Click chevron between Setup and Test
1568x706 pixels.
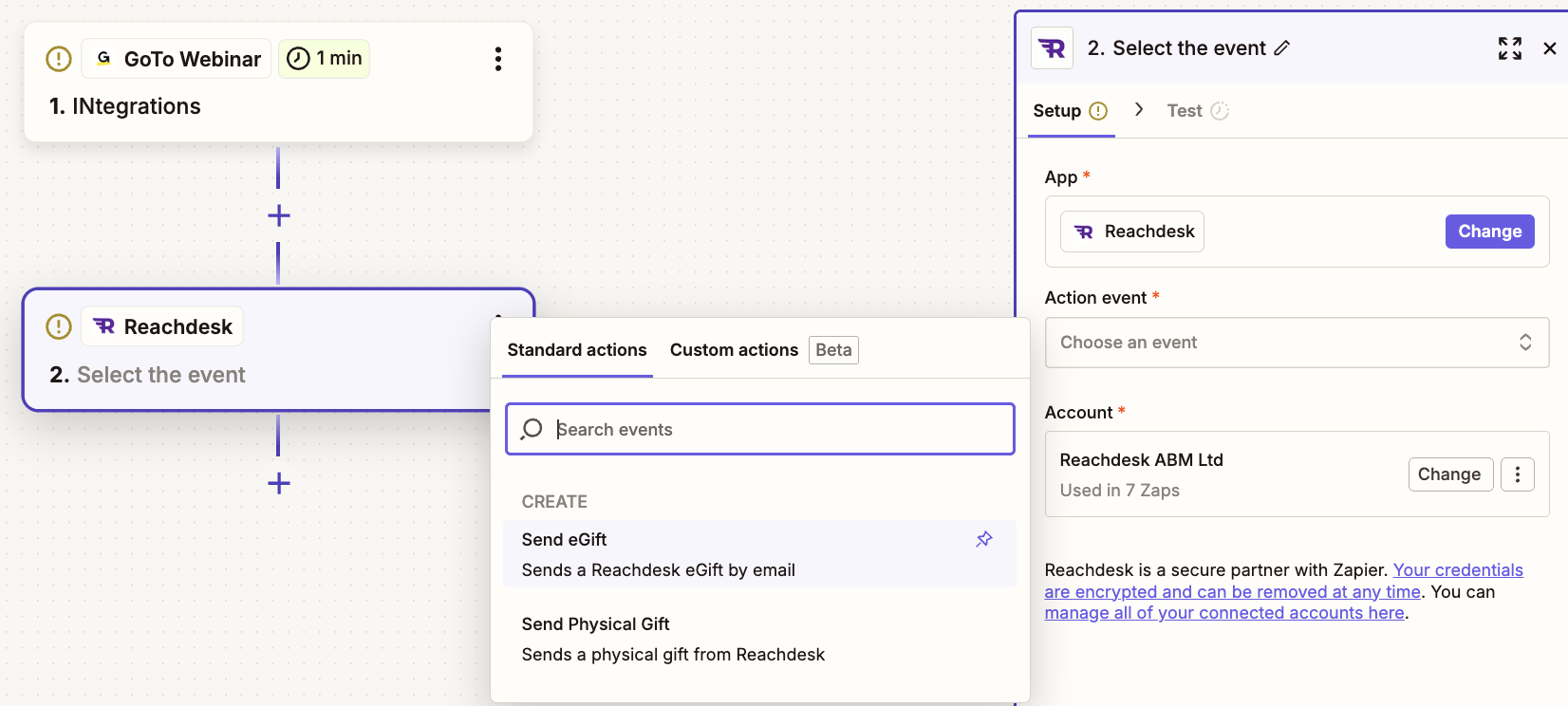coord(1139,110)
